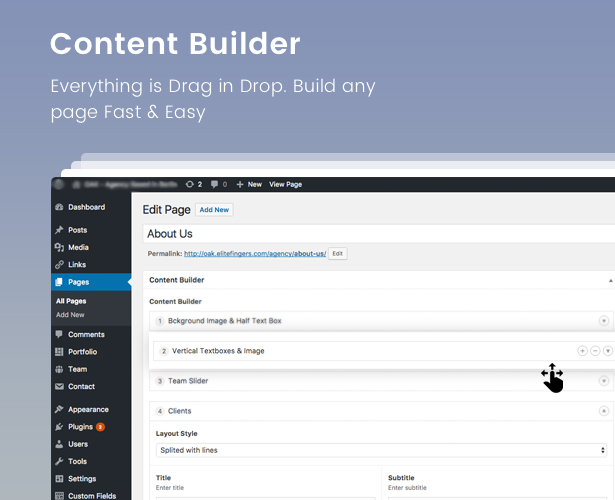Select the Pages menu item
Screen dimensions: 615x500
(91, 282)
